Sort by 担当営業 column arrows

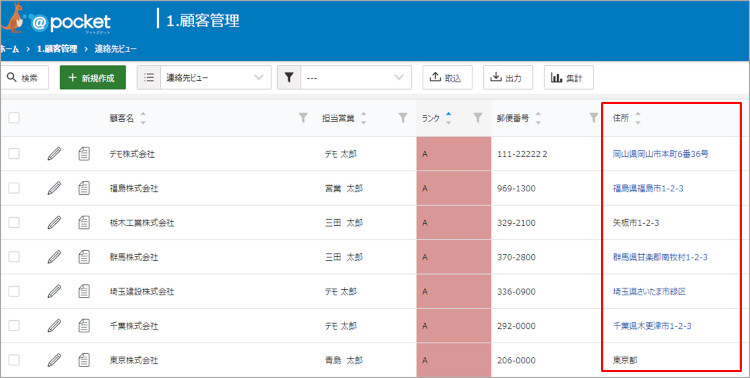click(364, 119)
